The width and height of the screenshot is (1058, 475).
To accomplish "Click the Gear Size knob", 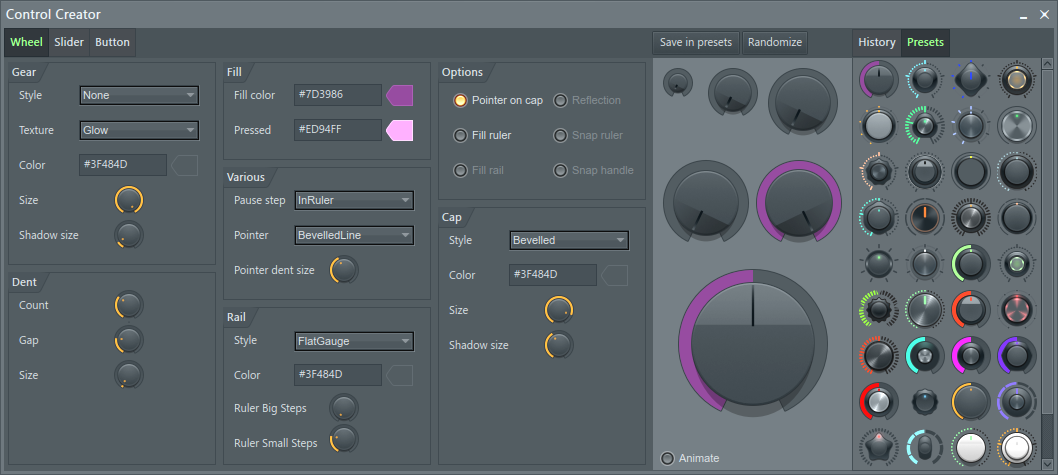I will point(129,200).
